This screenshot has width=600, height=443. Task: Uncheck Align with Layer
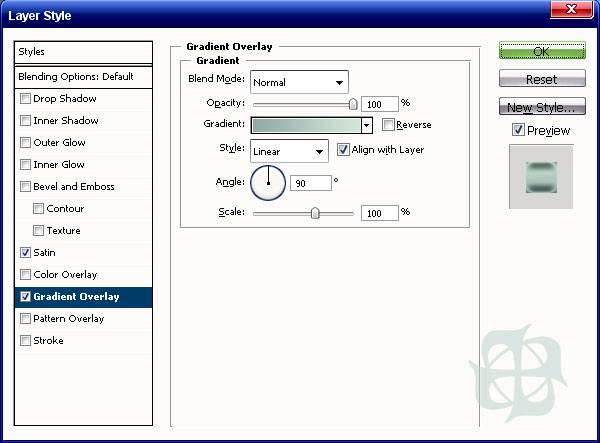(x=343, y=150)
